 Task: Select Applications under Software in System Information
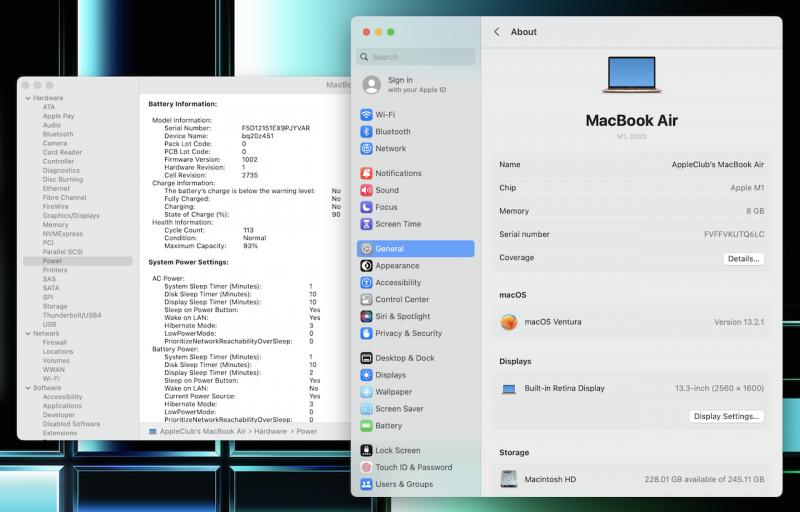coord(62,406)
